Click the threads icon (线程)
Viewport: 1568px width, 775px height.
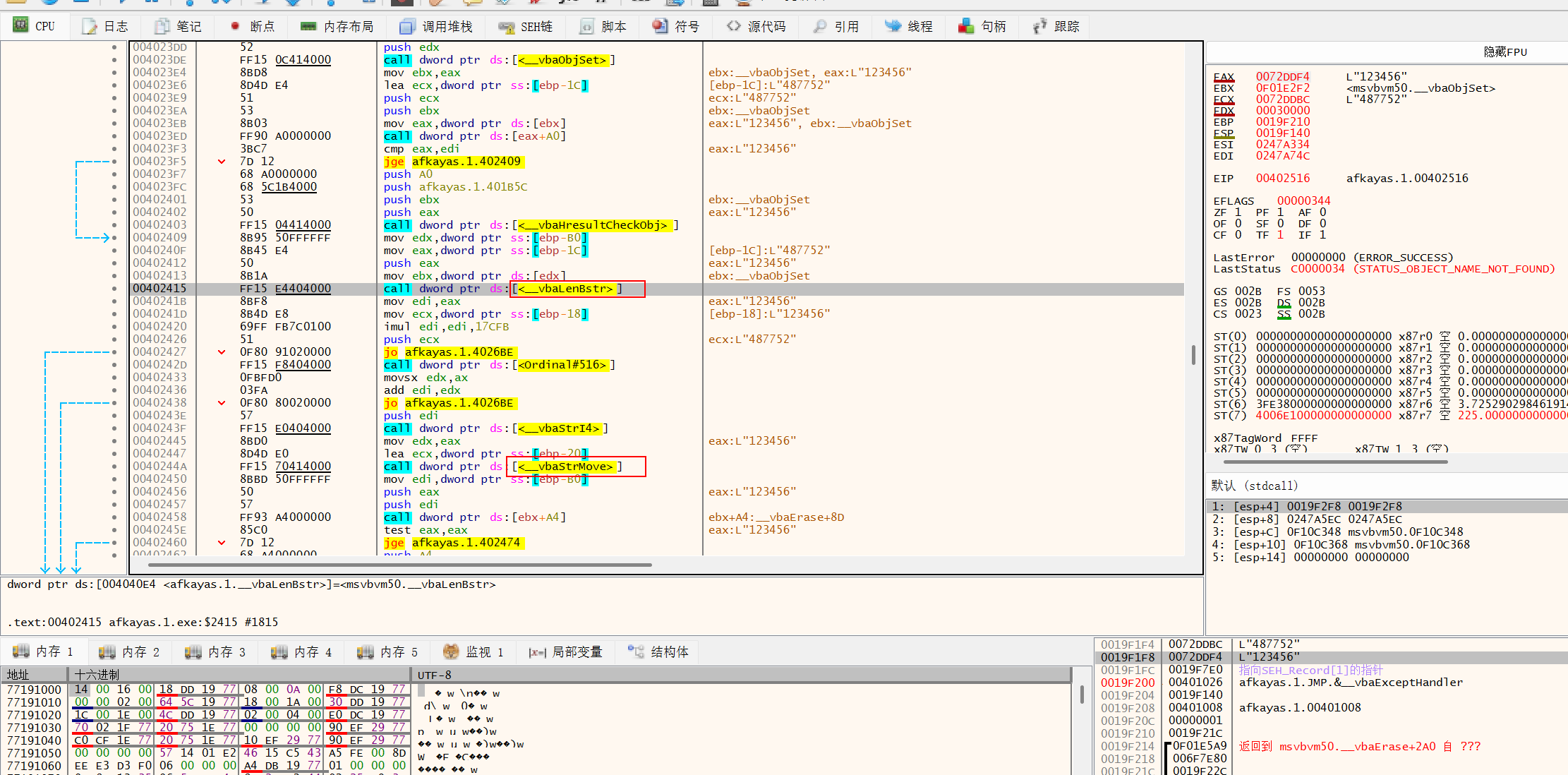(x=893, y=26)
